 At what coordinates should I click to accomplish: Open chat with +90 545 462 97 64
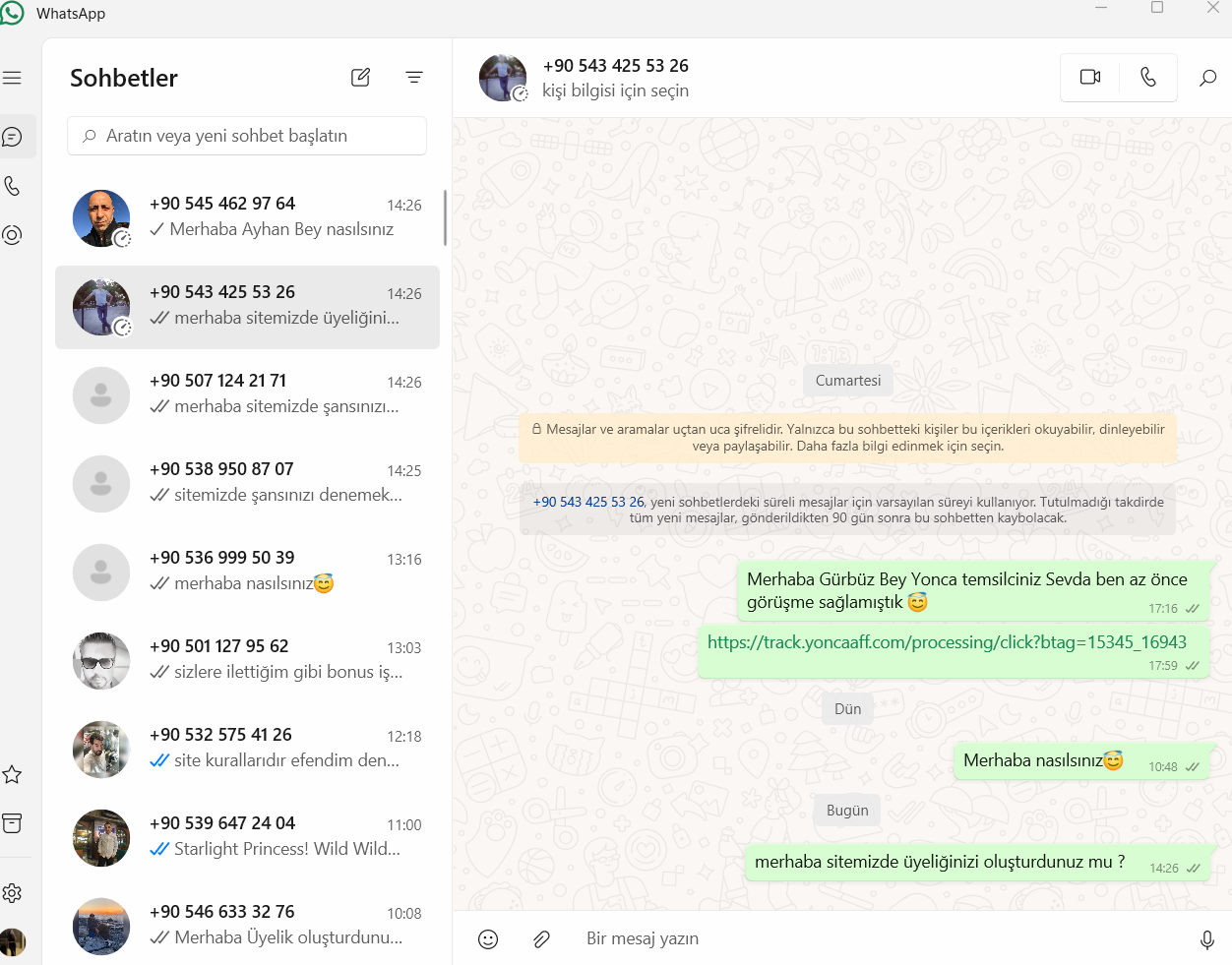(247, 218)
